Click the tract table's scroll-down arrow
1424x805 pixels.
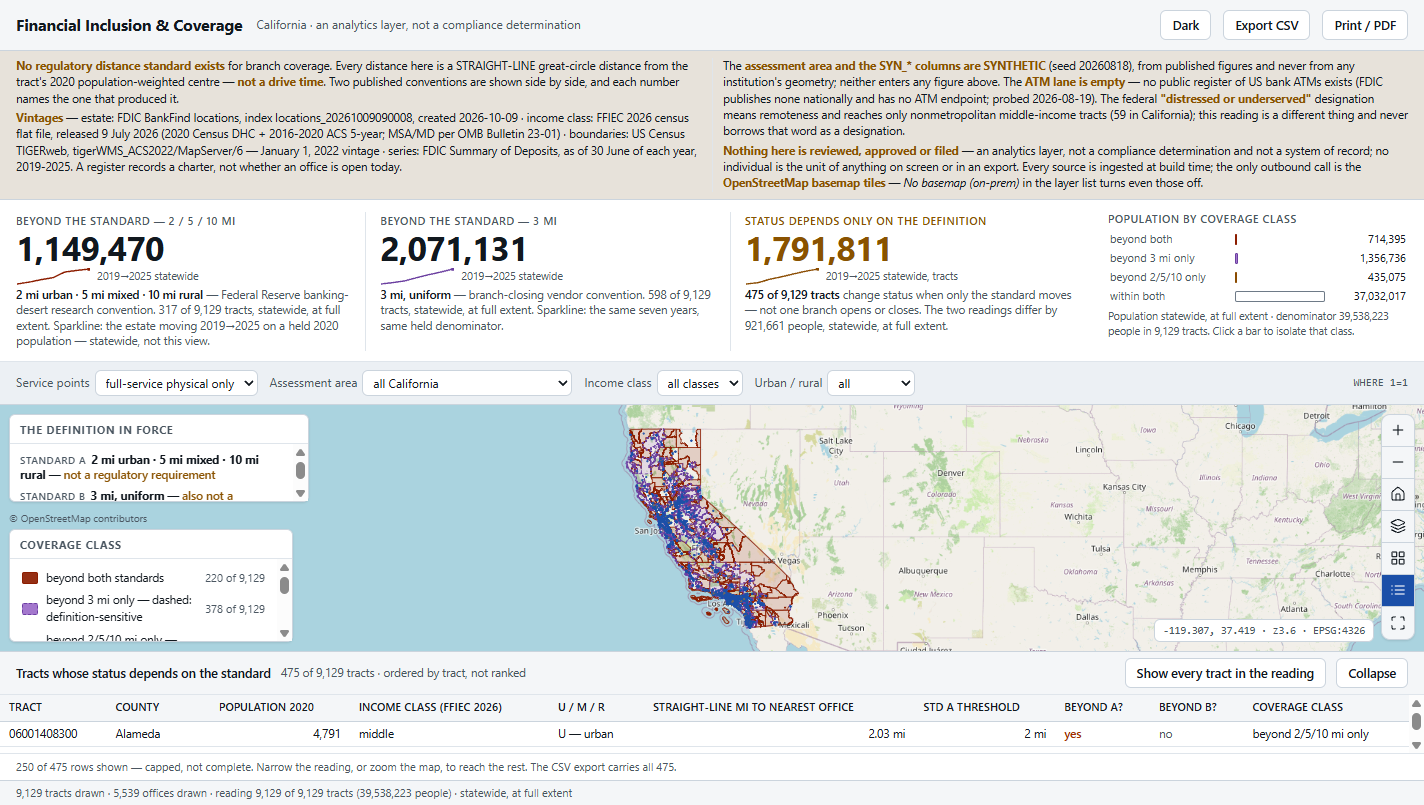click(x=1416, y=744)
